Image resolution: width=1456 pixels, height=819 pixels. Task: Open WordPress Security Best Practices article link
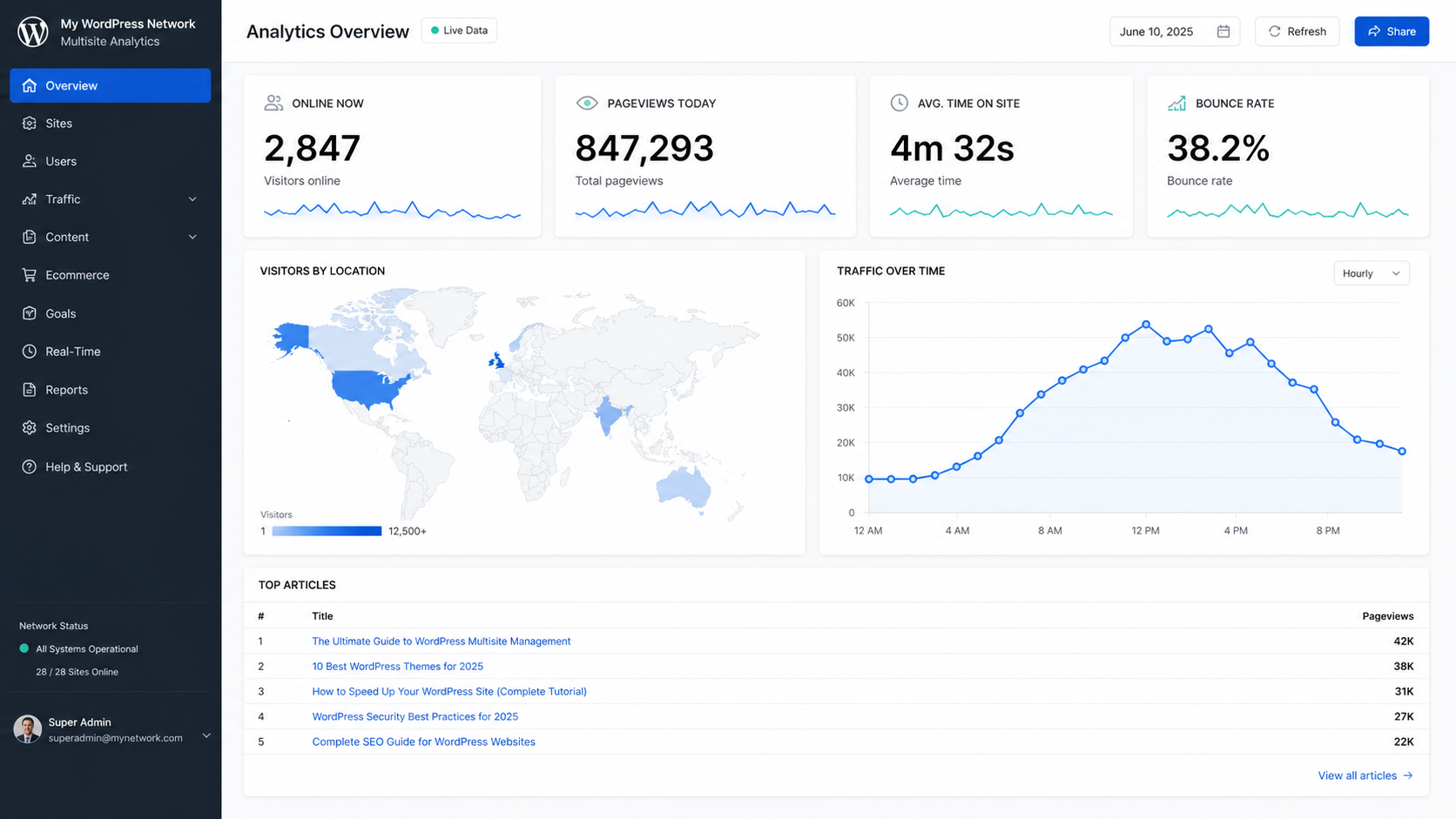pyautogui.click(x=415, y=717)
